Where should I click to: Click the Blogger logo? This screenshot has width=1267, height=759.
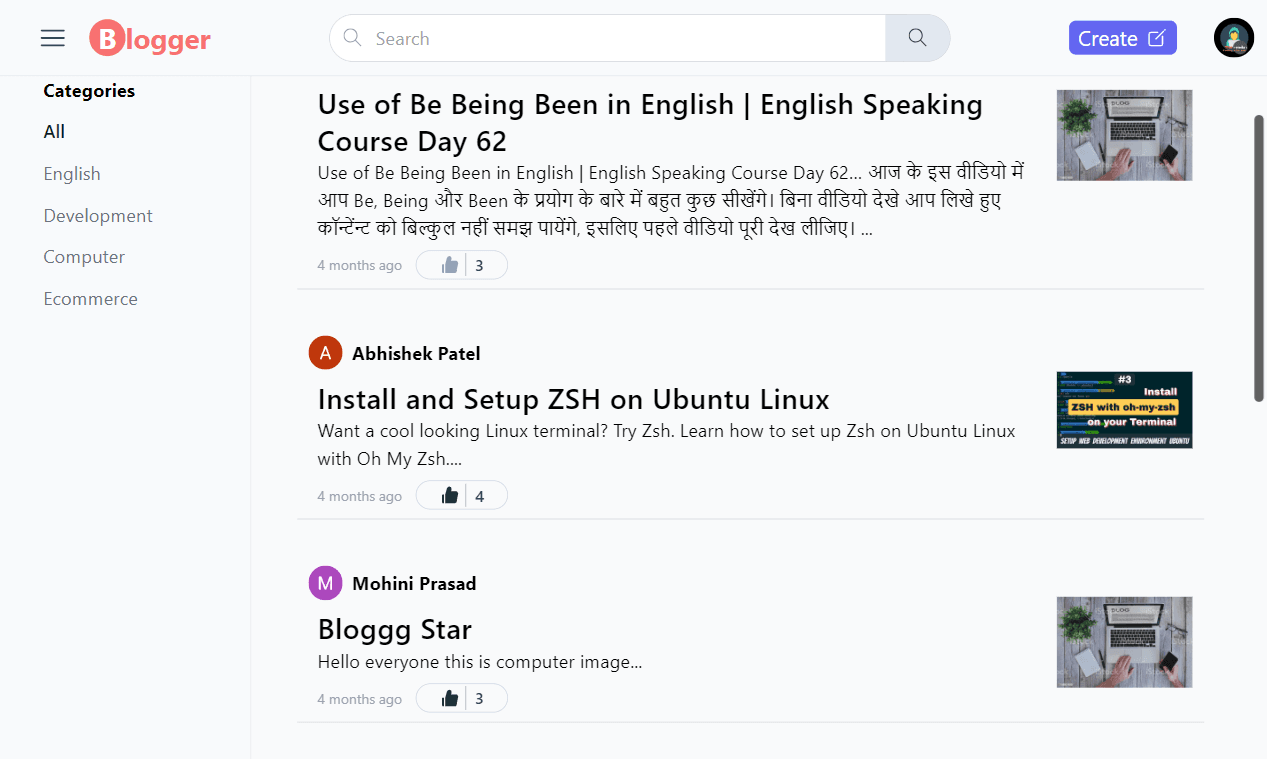[x=150, y=39]
